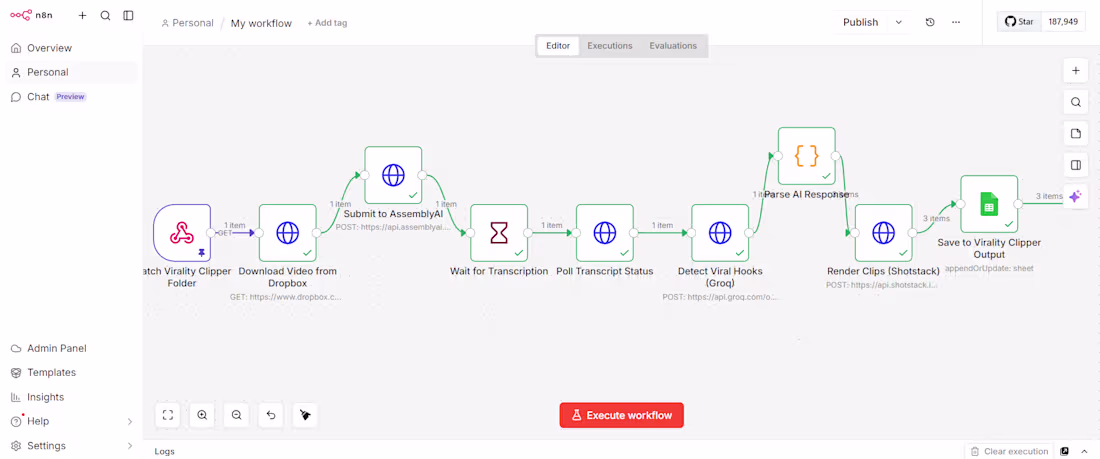
Task: Click the GET dropbox URL subtitle
Action: (x=286, y=297)
